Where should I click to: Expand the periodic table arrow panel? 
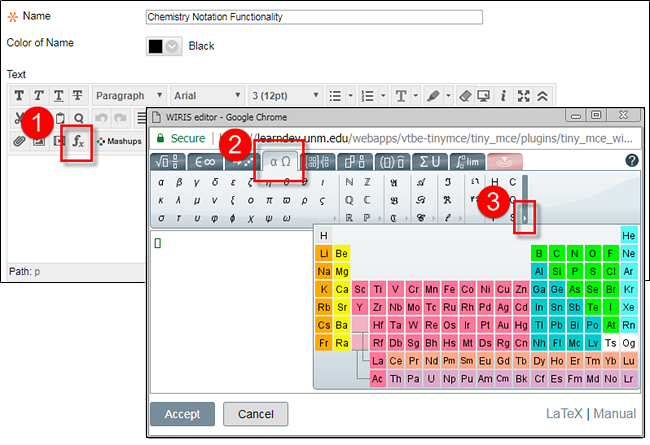click(525, 216)
